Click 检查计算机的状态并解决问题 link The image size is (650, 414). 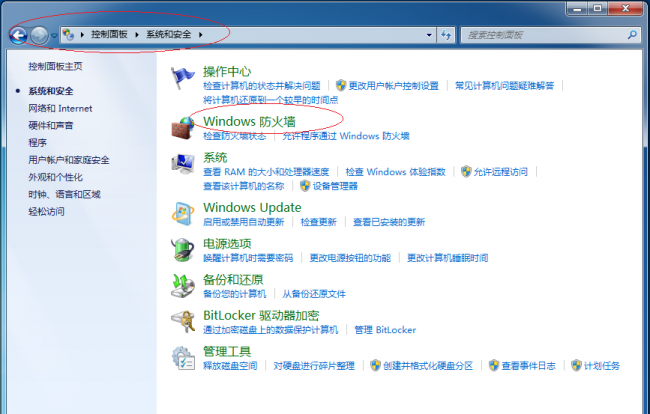(262, 86)
